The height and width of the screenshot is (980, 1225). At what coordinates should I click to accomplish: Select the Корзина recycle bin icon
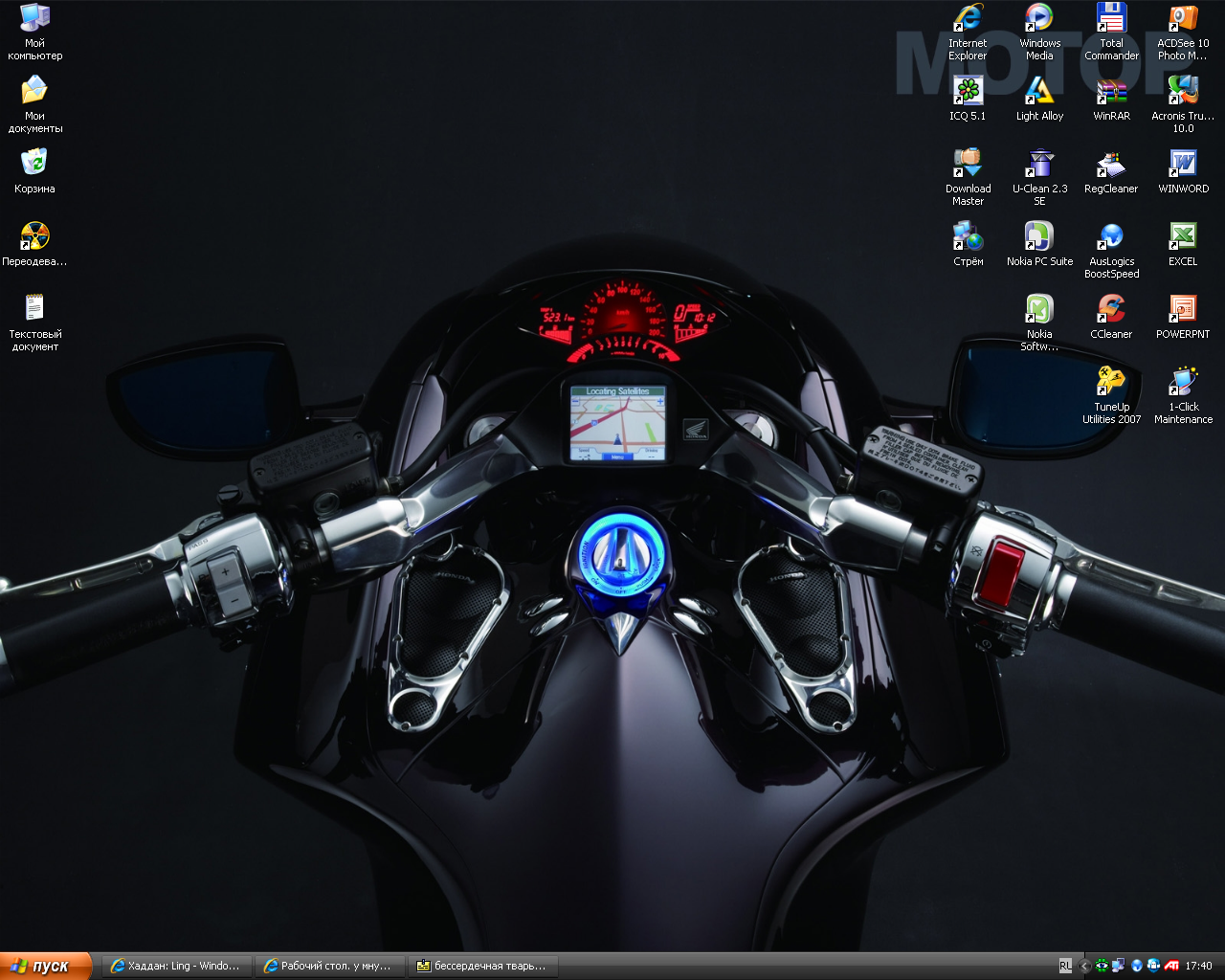tap(34, 164)
